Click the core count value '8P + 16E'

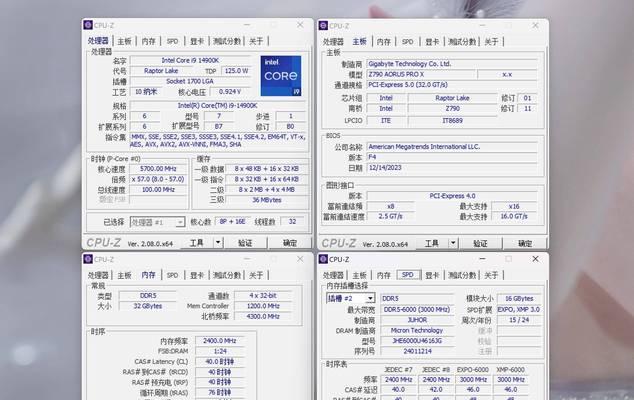click(232, 222)
